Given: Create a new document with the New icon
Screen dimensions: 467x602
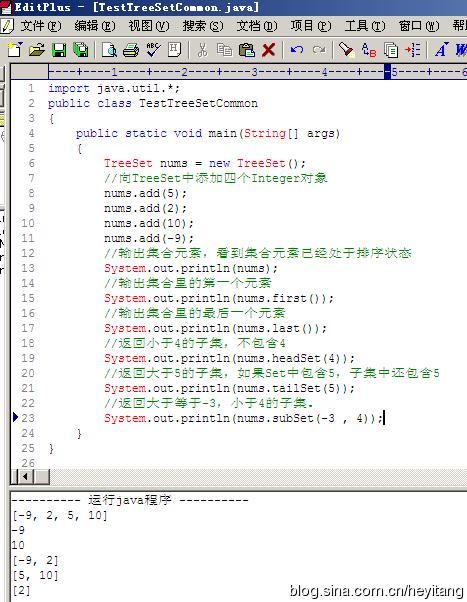Looking at the screenshot, I should pos(15,50).
